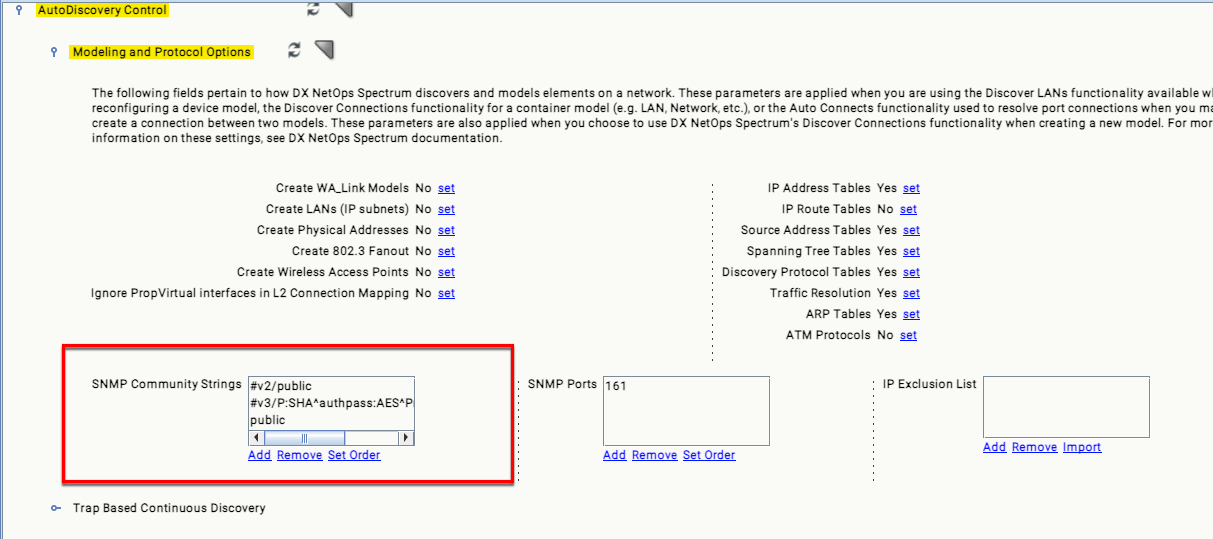Set Order of SNMP ports
Screen dimensions: 1213x539
709,455
